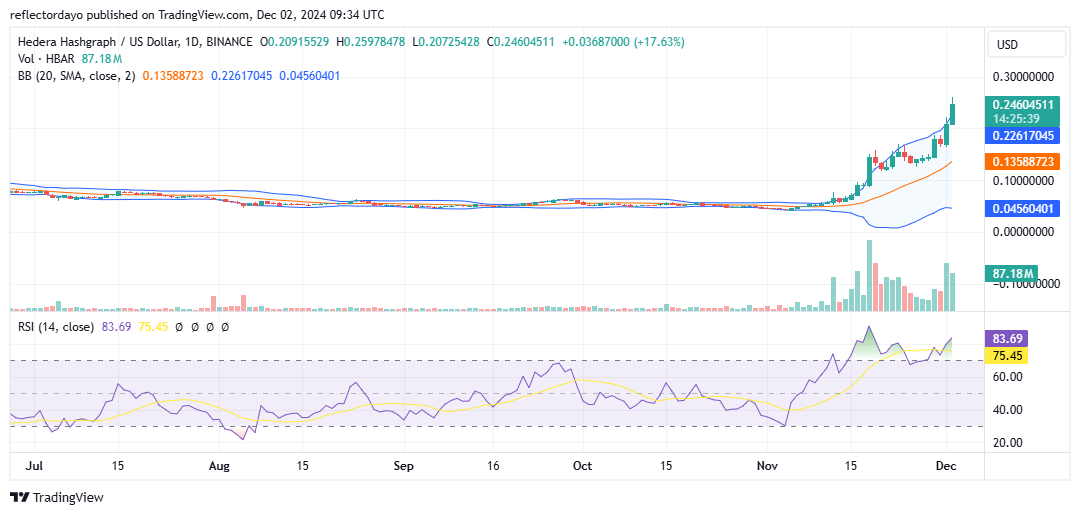Click the 0.30000000 price axis label

coord(1022,77)
